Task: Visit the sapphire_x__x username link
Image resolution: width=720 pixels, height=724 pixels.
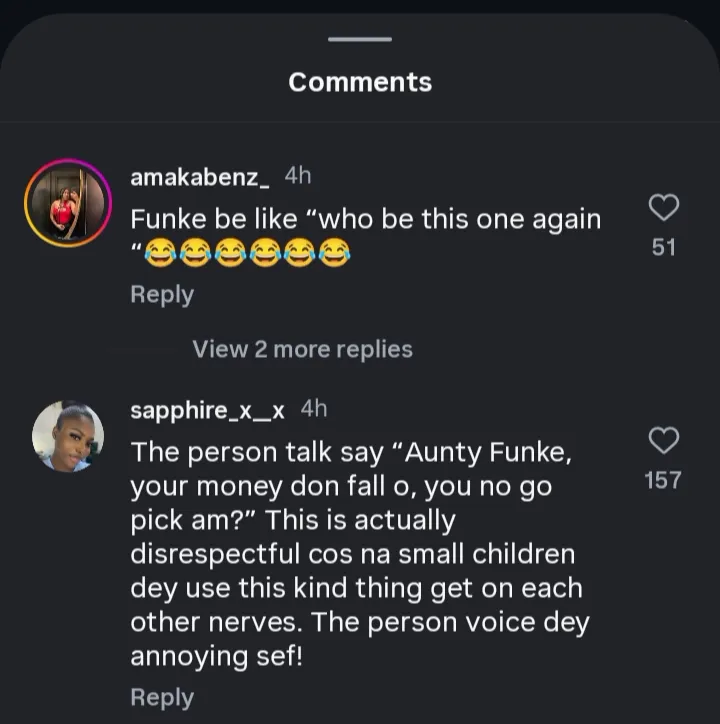Action: 208,410
